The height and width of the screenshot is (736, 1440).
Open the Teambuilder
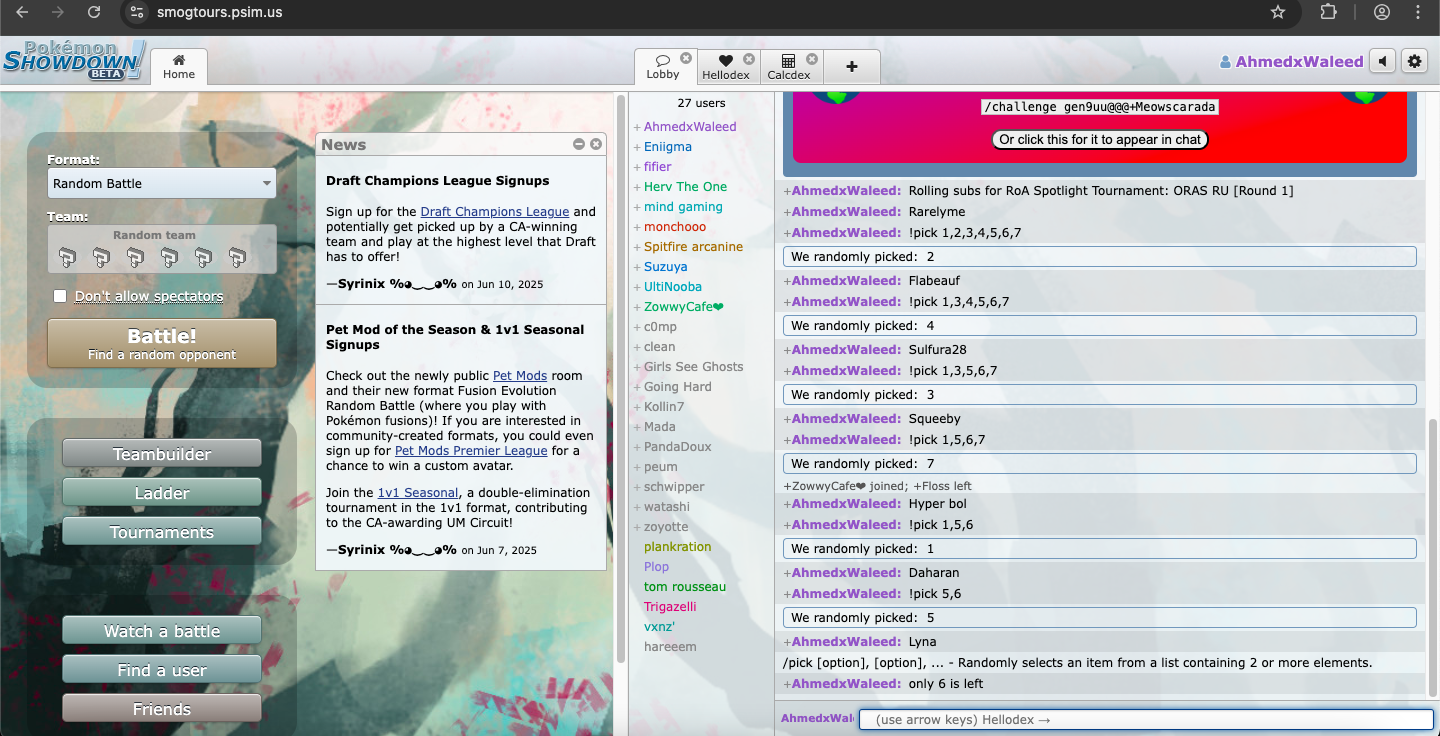[162, 453]
